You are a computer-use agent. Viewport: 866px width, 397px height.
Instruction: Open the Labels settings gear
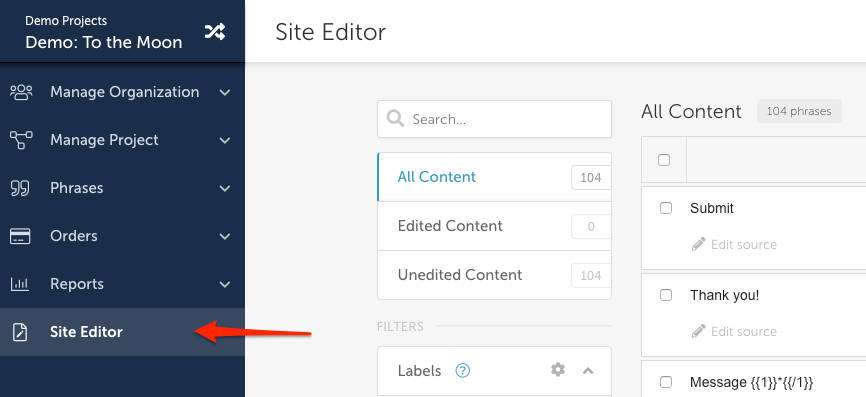click(558, 369)
